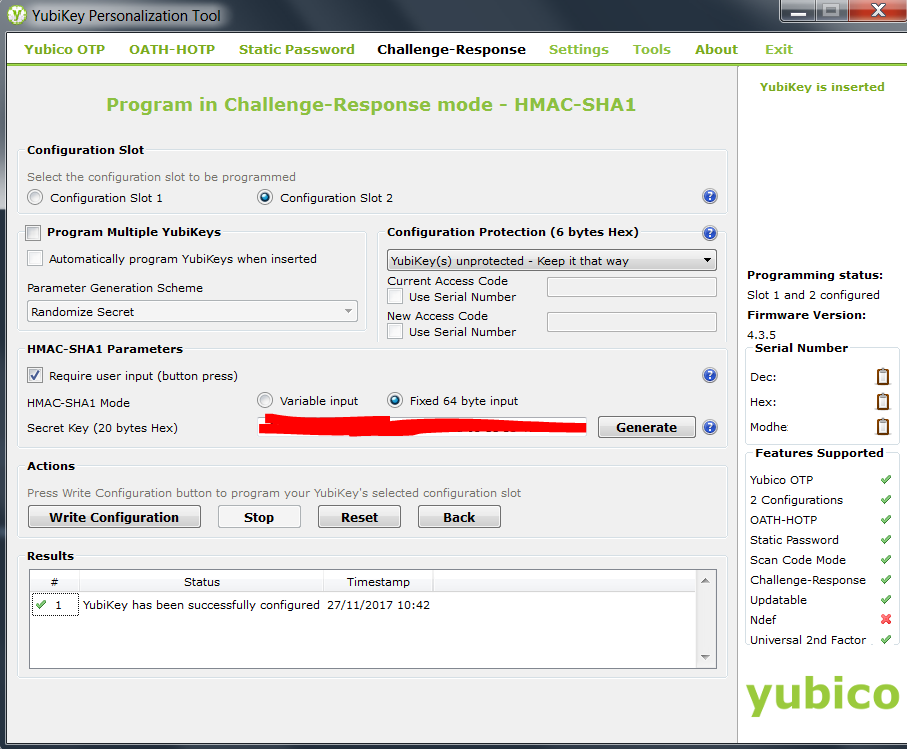Click the Stop button
This screenshot has width=907, height=749.
pos(259,517)
